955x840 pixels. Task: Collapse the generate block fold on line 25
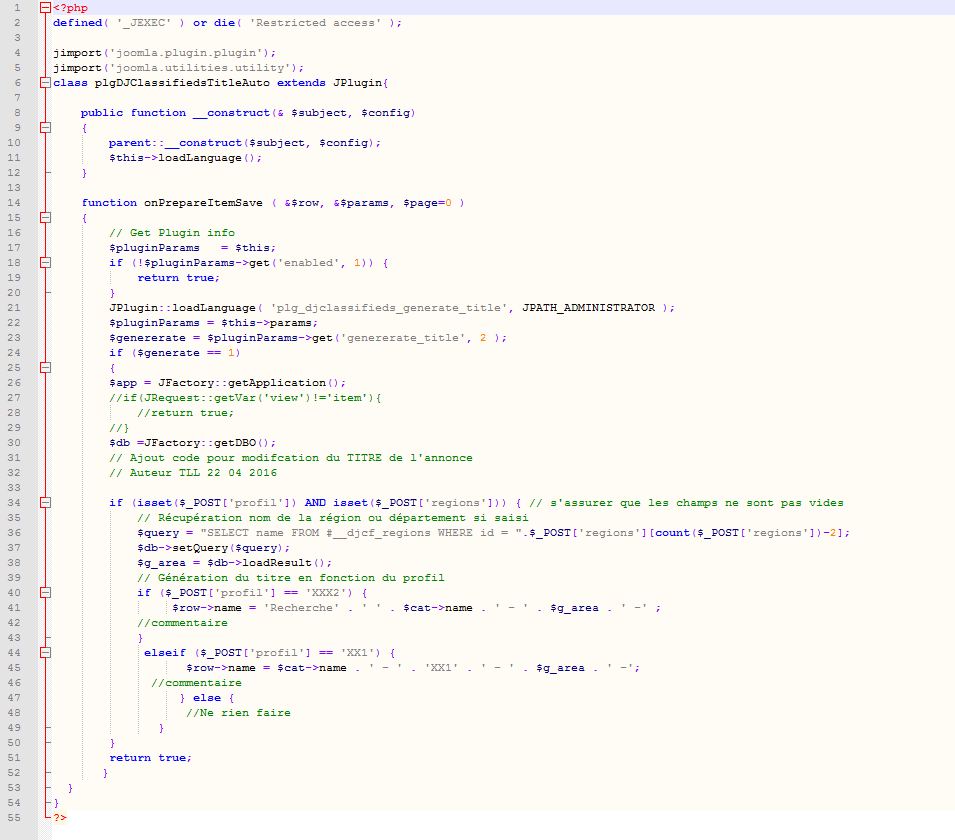pyautogui.click(x=45, y=368)
